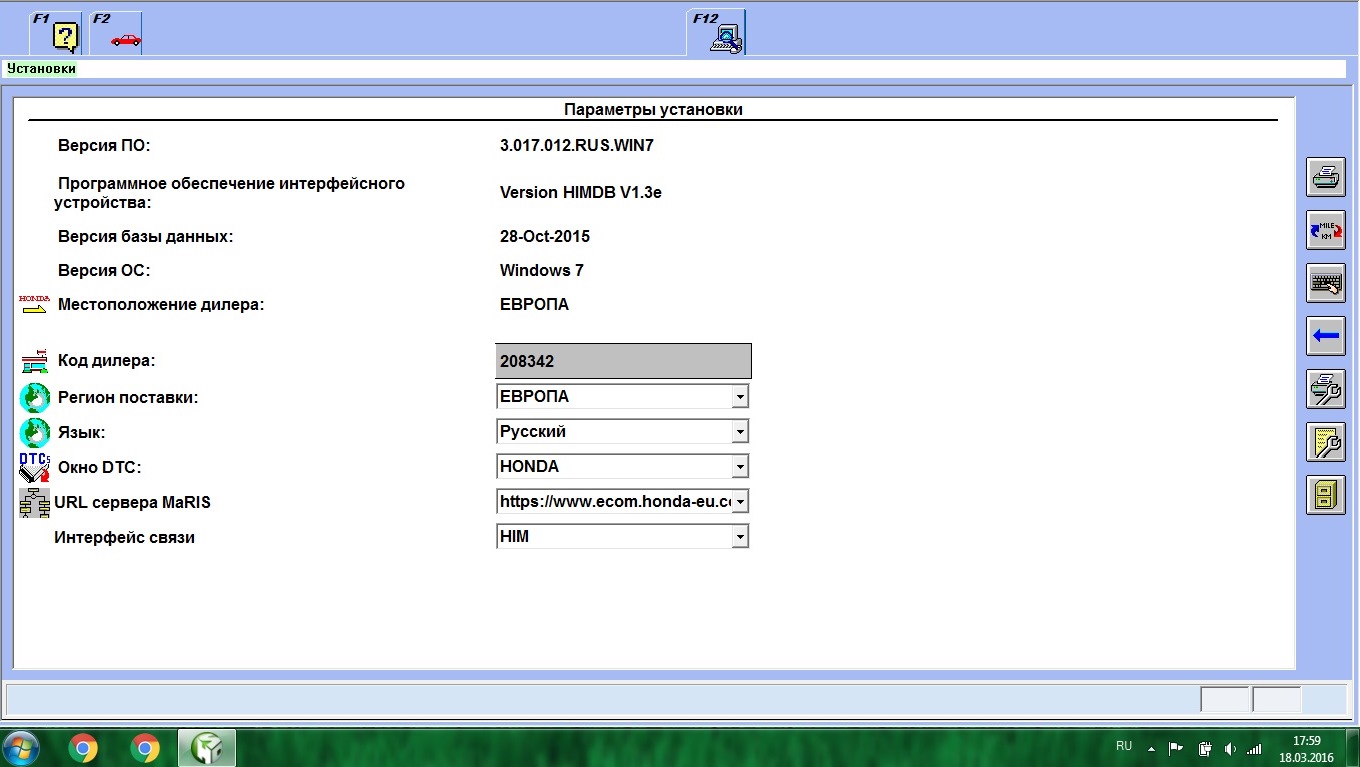The height and width of the screenshot is (767, 1360).
Task: Click the Программное обеспечение интерфейсного устройства label
Action: (x=229, y=192)
